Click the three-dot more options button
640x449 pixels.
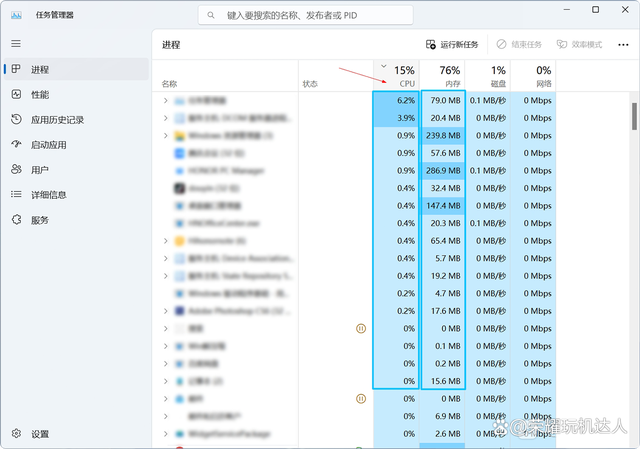tap(625, 45)
